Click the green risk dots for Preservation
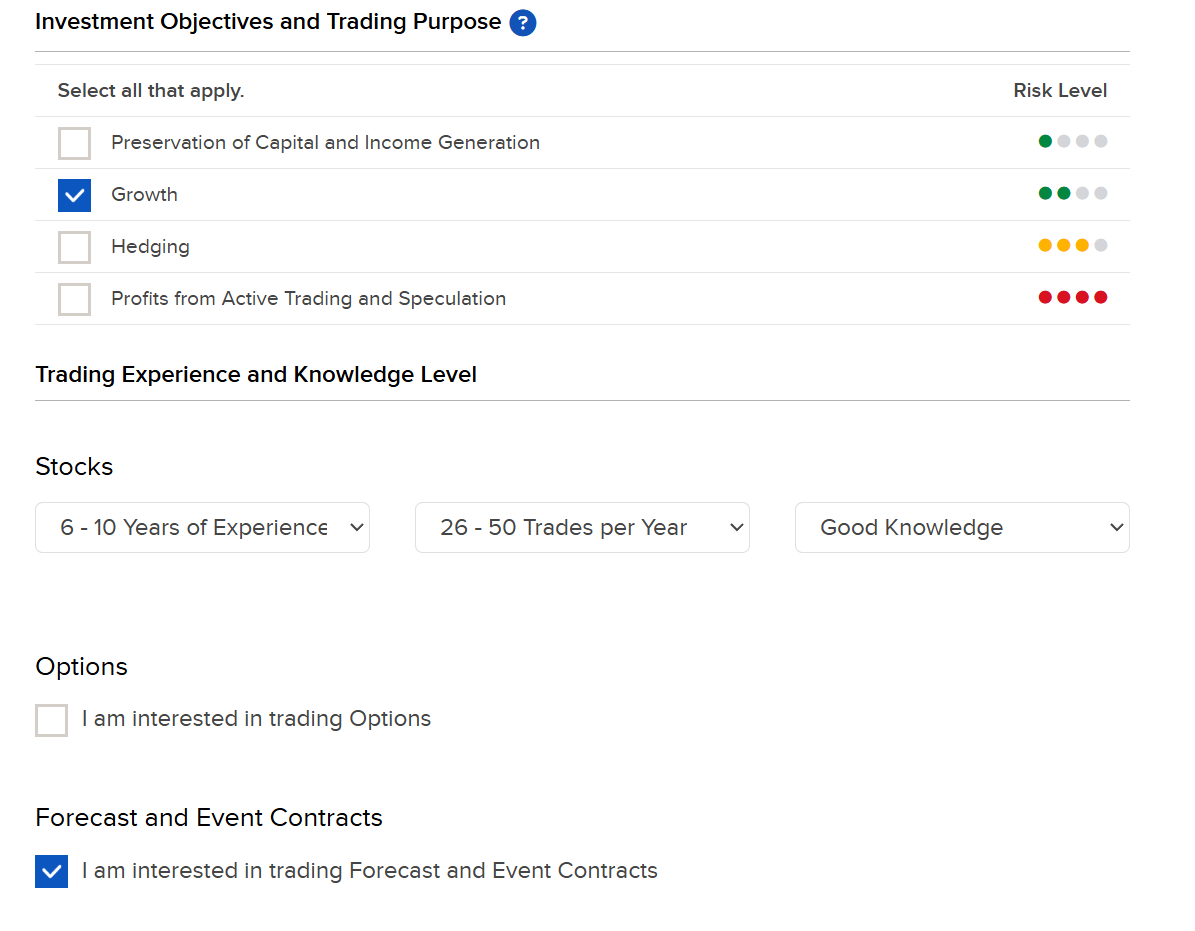Screen dimensions: 1195x931 (1072, 141)
